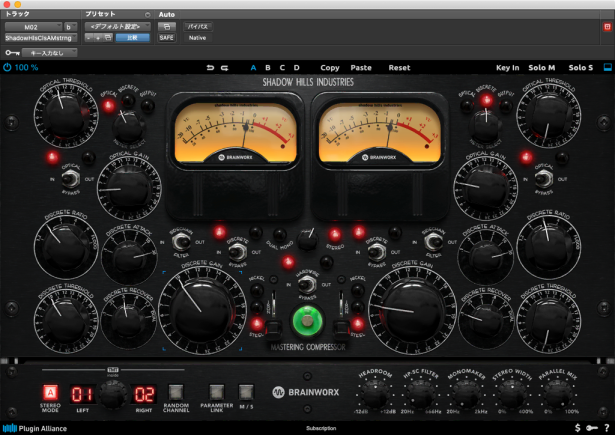Image resolution: width=615 pixels, height=435 pixels.
Task: Click the Plugin Alliance logo
Action: pos(35,428)
